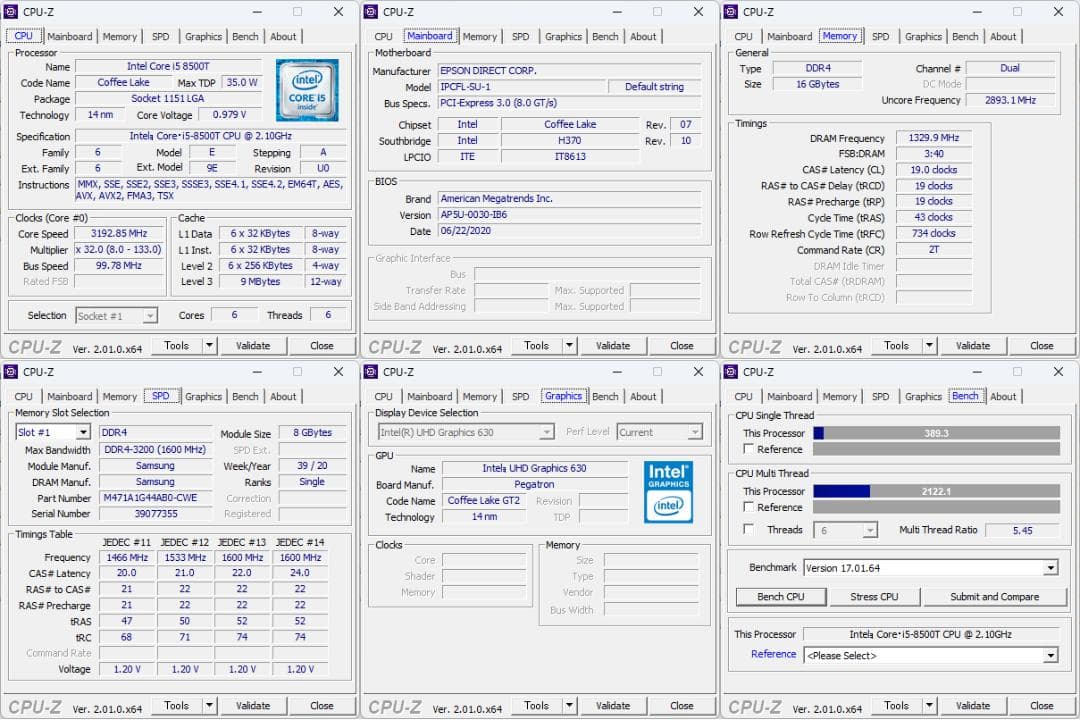This screenshot has height=720, width=1080.
Task: Expand Tools arrow in the Memory window
Action: [x=929, y=345]
